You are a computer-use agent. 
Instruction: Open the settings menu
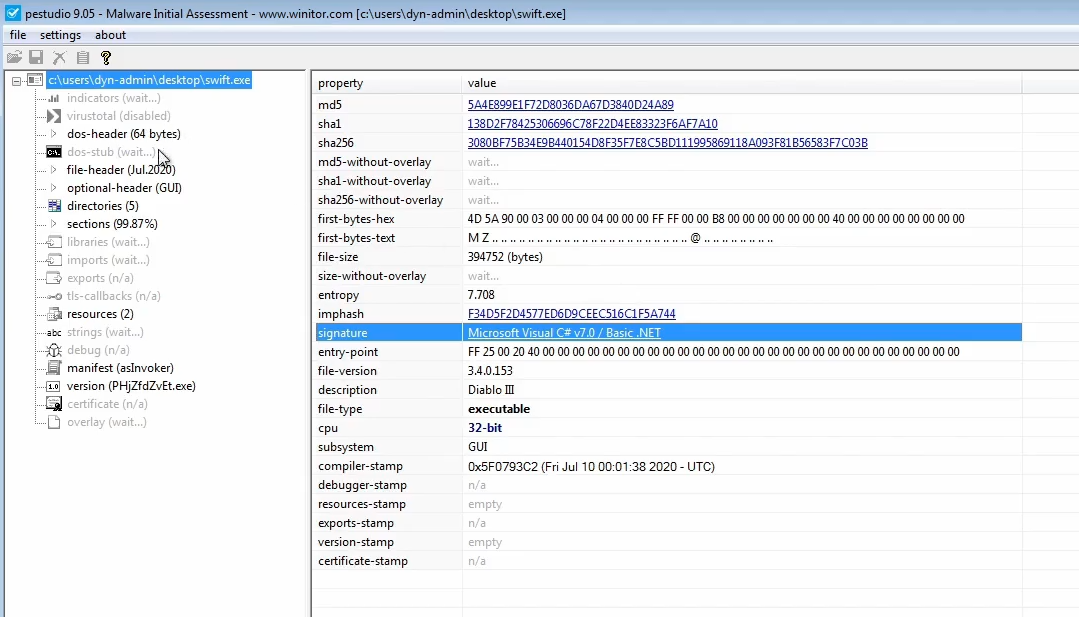pyautogui.click(x=61, y=35)
